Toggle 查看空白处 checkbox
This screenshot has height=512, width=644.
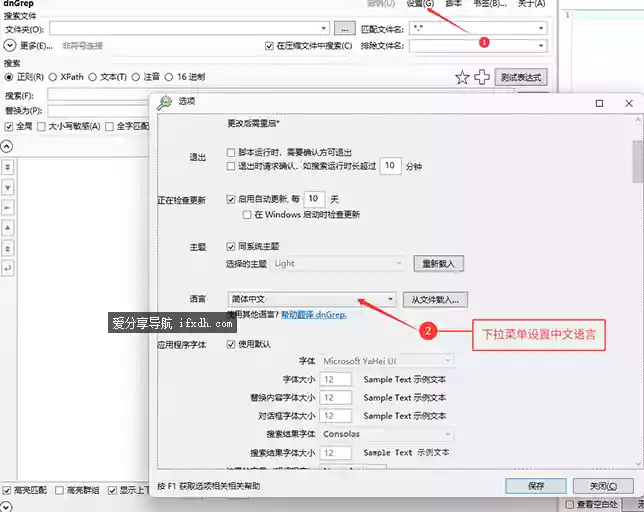click(569, 504)
